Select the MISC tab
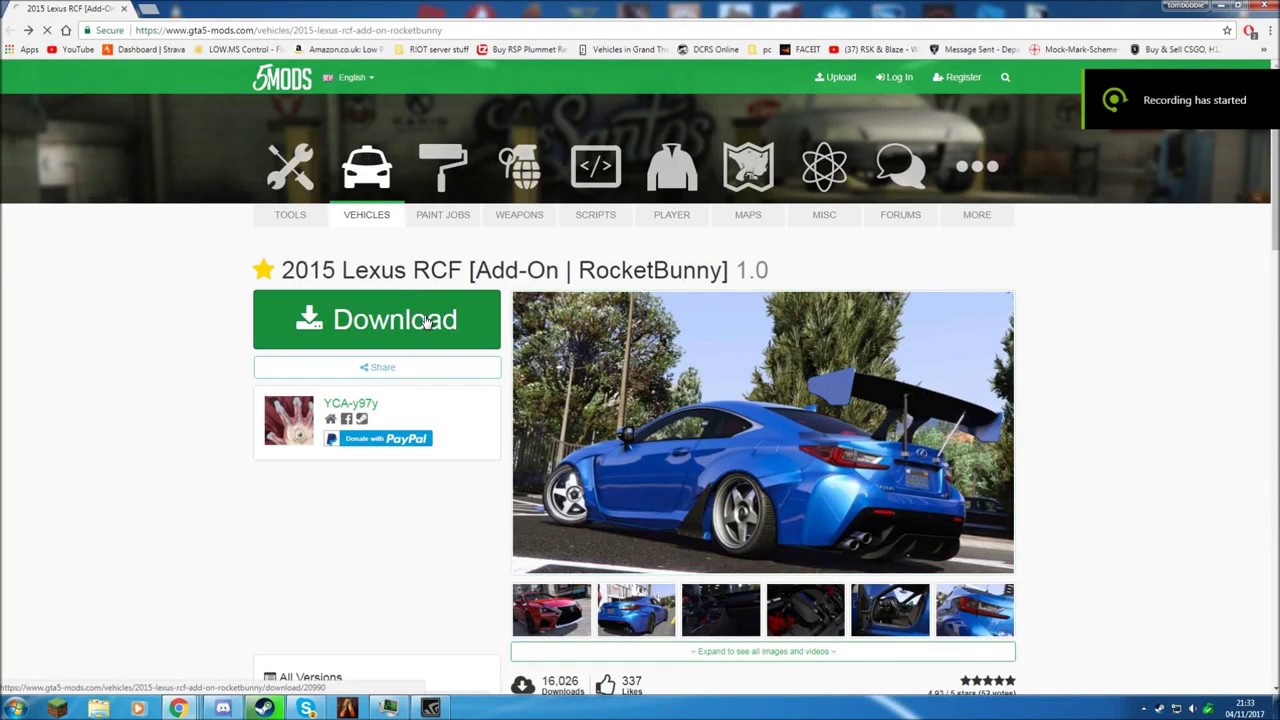The width and height of the screenshot is (1280, 720). pyautogui.click(x=824, y=214)
